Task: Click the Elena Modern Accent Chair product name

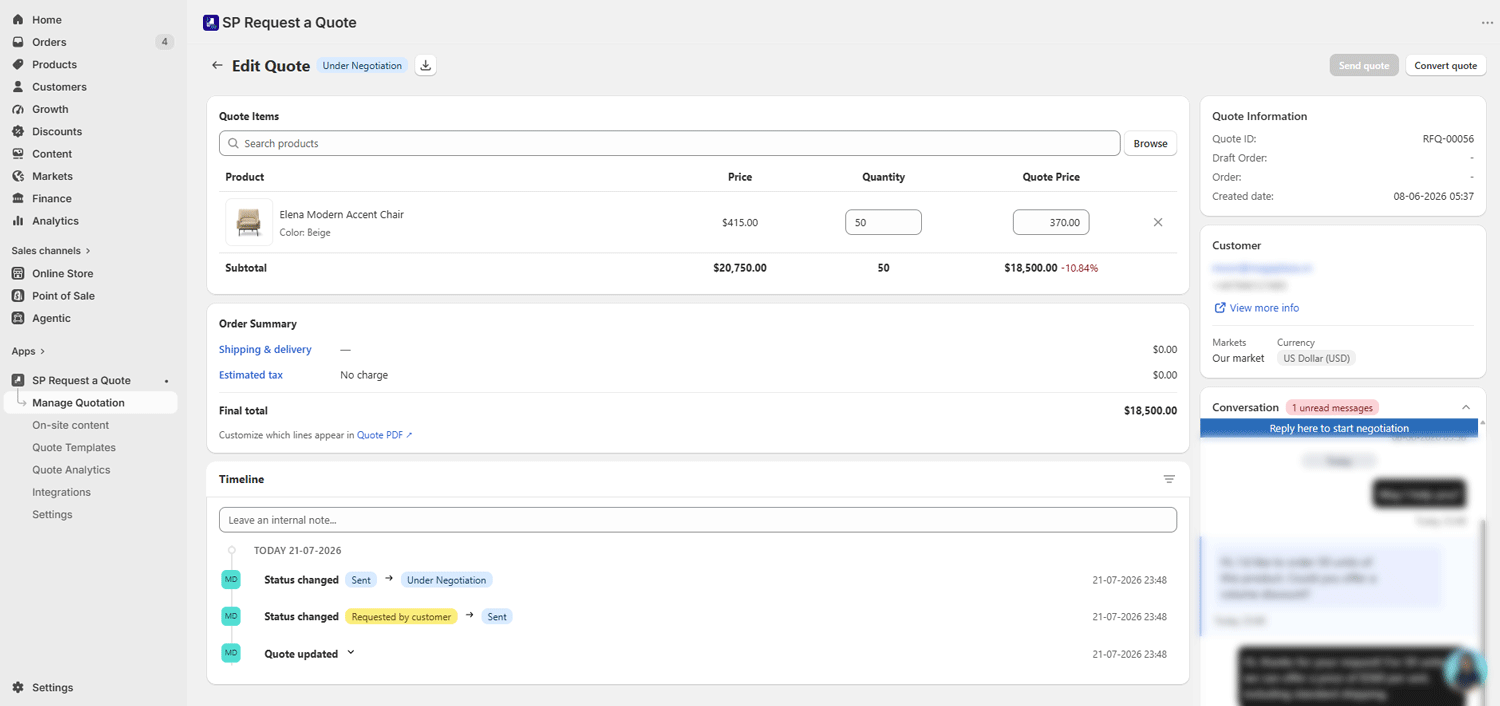Action: point(341,215)
